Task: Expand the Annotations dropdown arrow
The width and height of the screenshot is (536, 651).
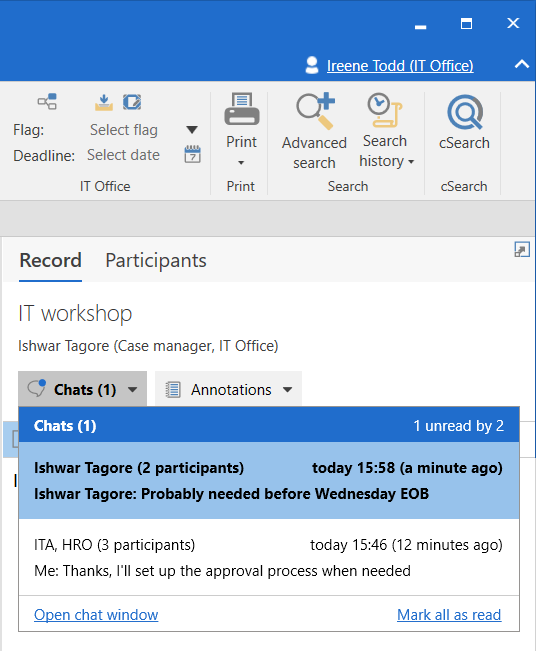Action: pos(287,390)
